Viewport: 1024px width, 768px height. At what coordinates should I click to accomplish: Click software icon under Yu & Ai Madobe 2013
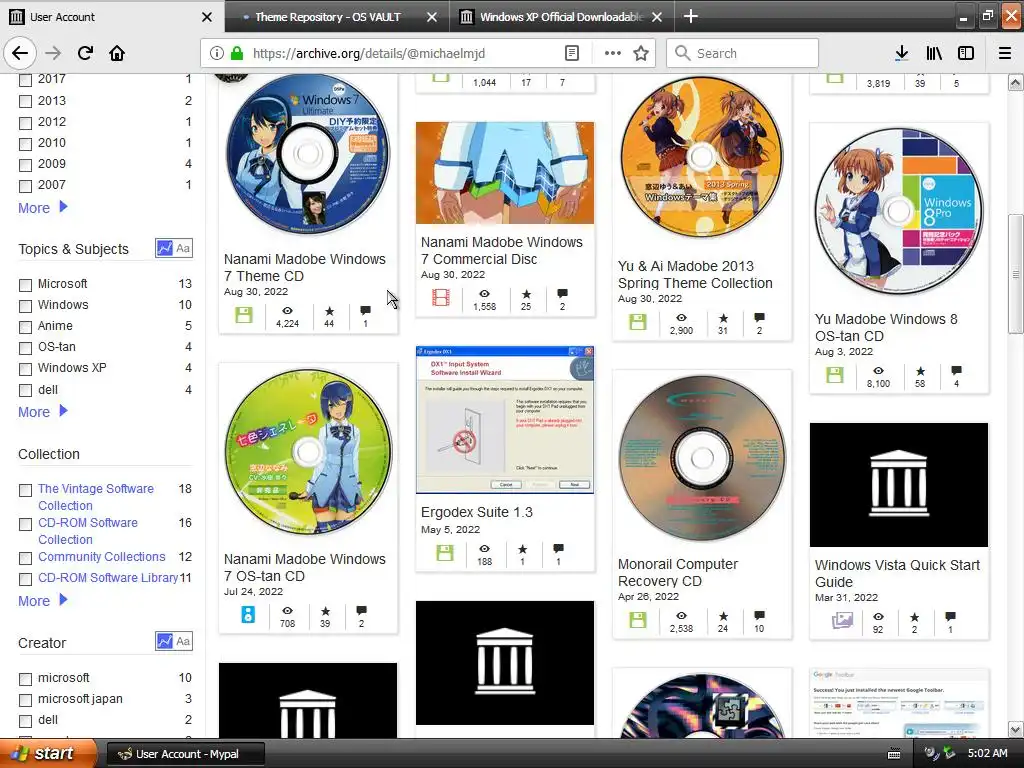pos(637,321)
